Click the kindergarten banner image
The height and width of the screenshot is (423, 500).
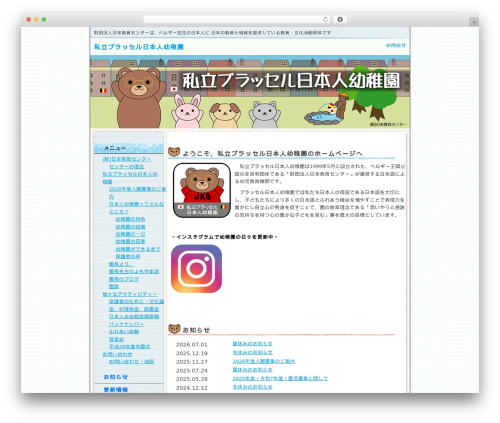pos(250,92)
